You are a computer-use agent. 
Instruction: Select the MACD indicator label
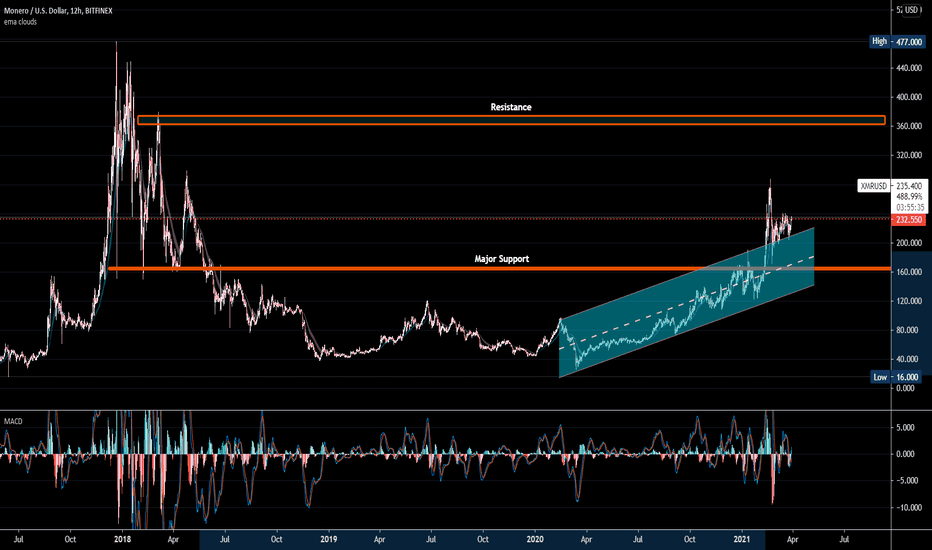[x=13, y=421]
